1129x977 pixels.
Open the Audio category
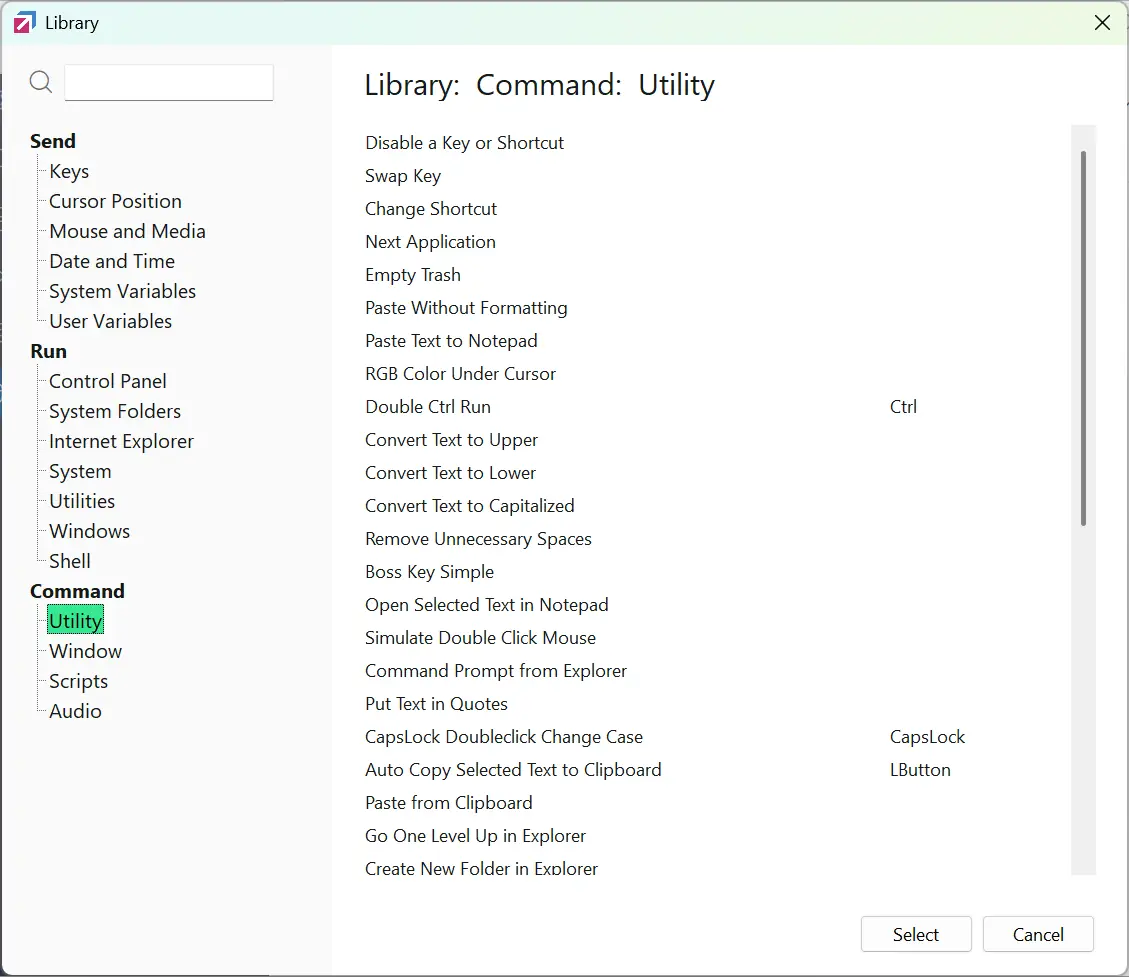(75, 711)
